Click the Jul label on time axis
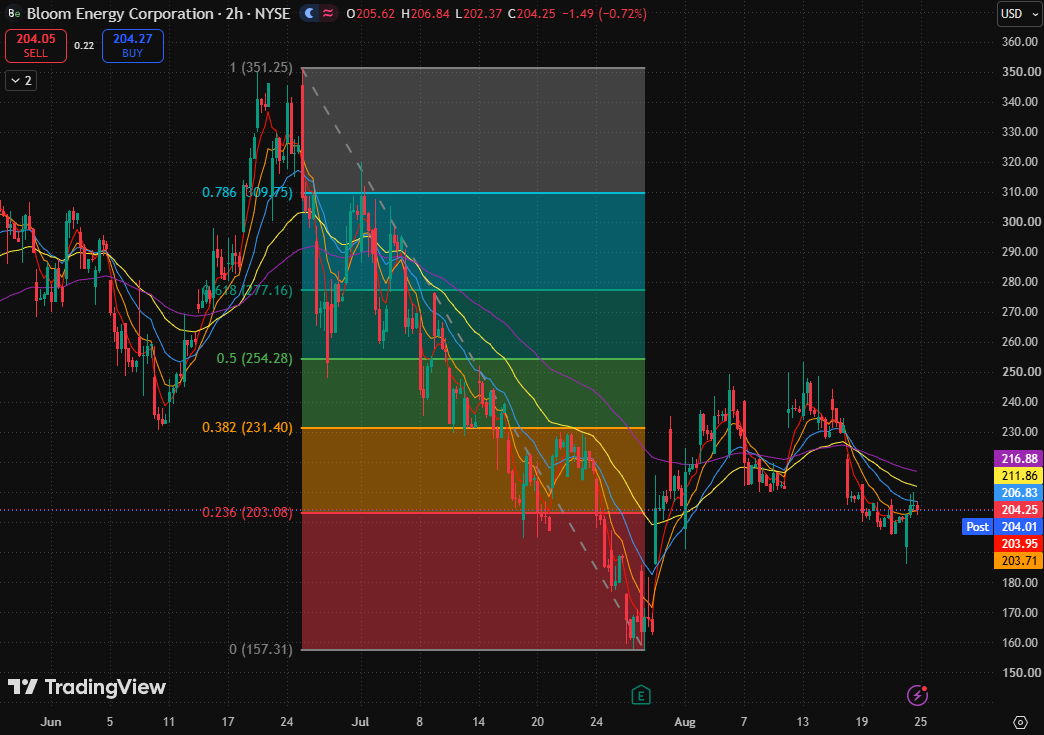The image size is (1044, 735). click(360, 722)
